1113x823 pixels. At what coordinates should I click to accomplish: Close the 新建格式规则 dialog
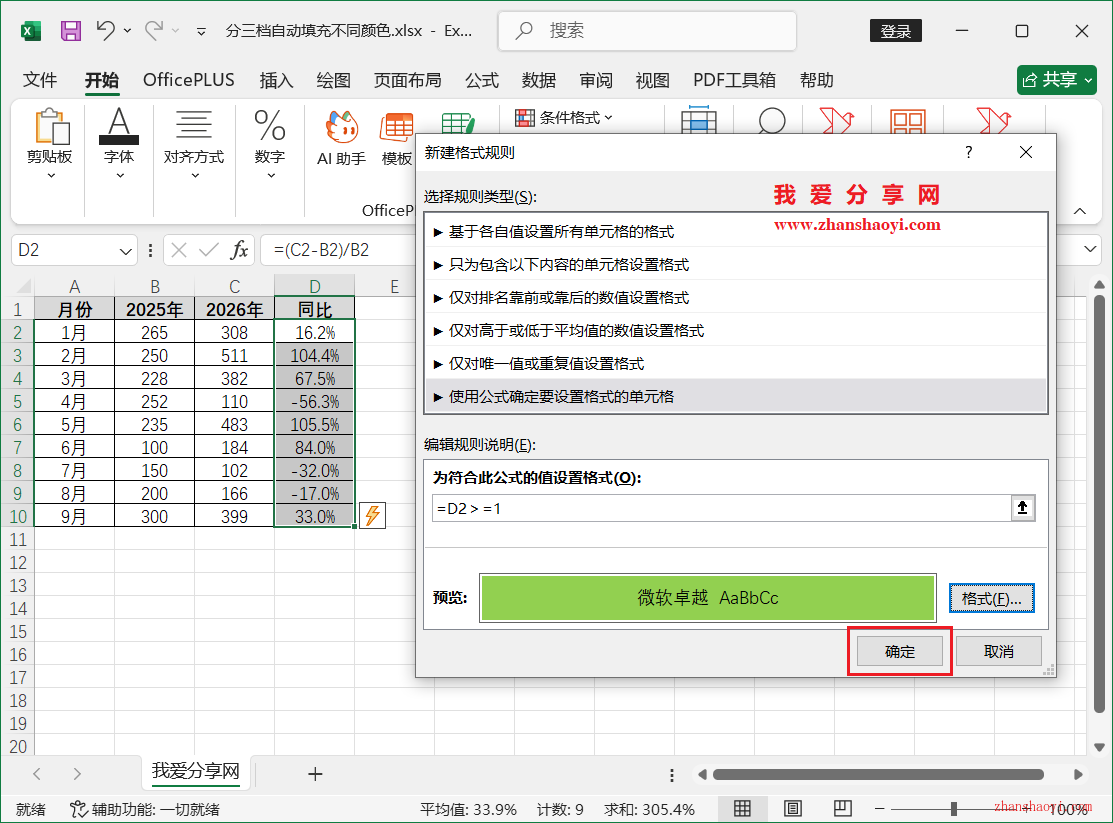[x=1026, y=152]
